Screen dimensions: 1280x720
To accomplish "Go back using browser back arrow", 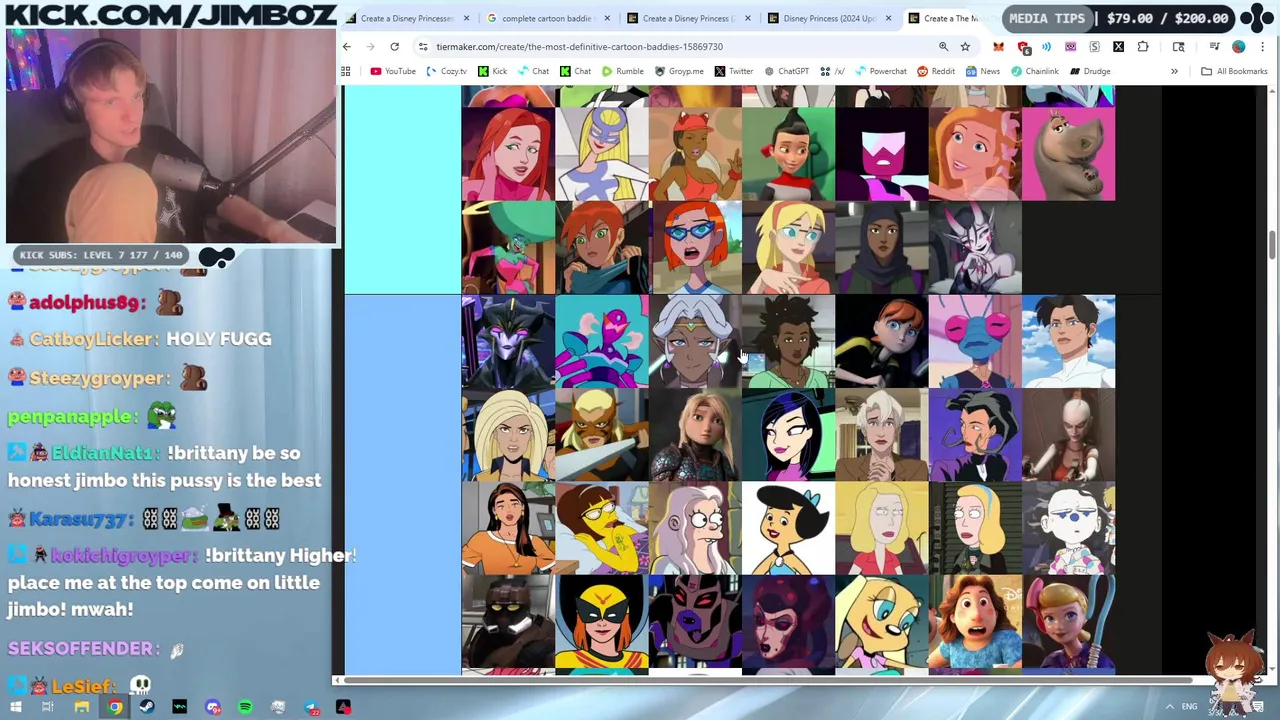I will click(347, 47).
